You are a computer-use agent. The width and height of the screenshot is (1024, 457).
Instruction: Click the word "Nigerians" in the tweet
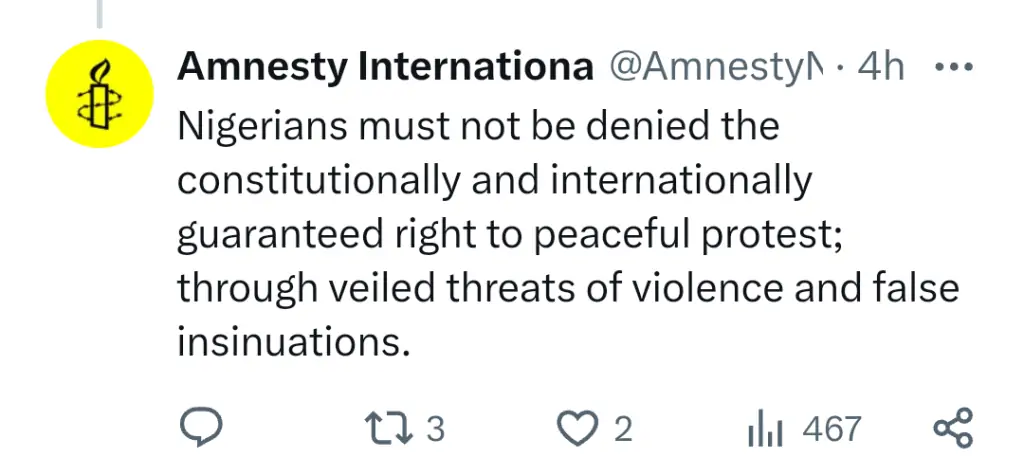tap(264, 127)
